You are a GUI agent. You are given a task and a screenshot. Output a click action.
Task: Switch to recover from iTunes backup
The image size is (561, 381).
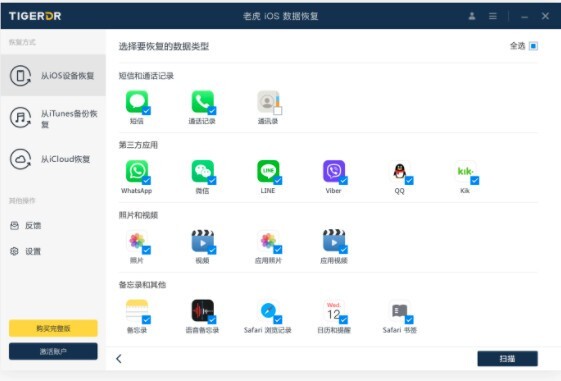(53, 118)
